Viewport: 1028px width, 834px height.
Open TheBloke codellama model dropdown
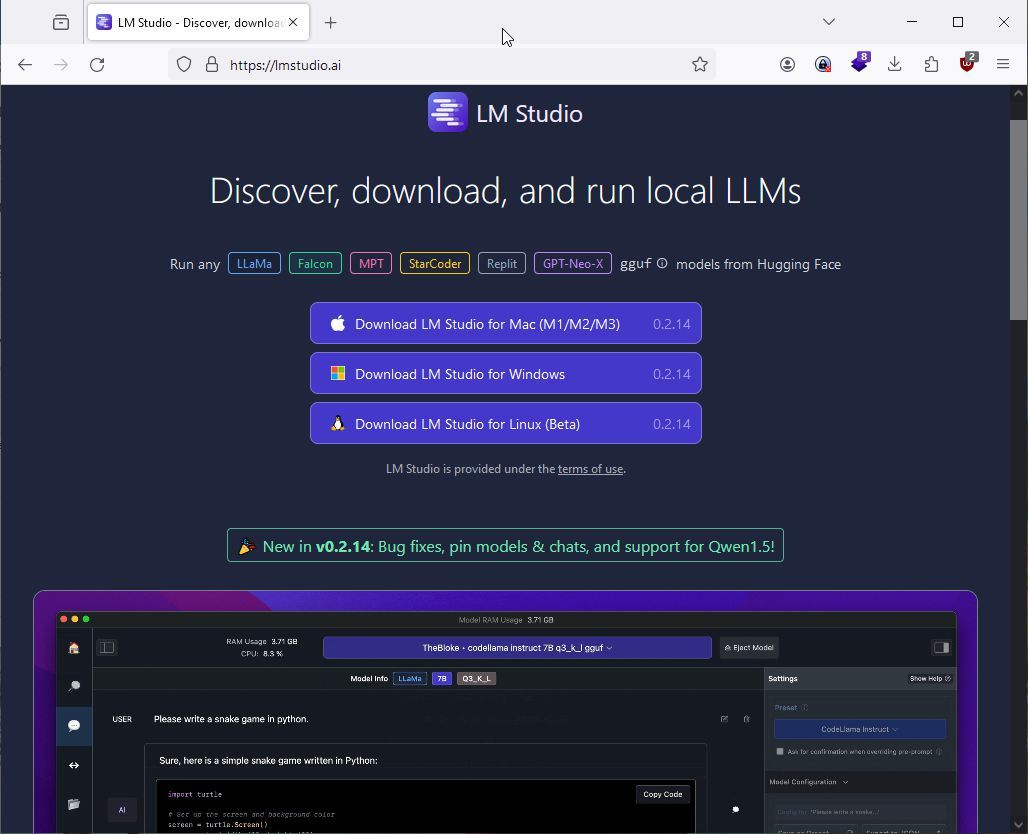pyautogui.click(x=517, y=648)
